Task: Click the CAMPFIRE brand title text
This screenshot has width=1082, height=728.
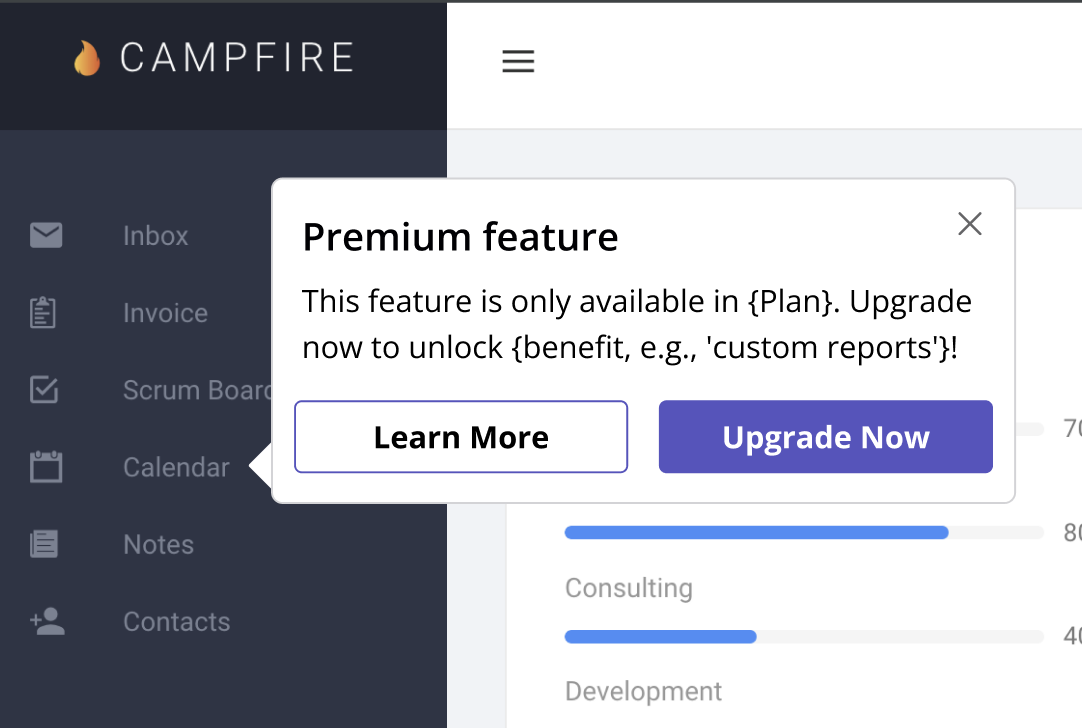Action: coord(237,58)
